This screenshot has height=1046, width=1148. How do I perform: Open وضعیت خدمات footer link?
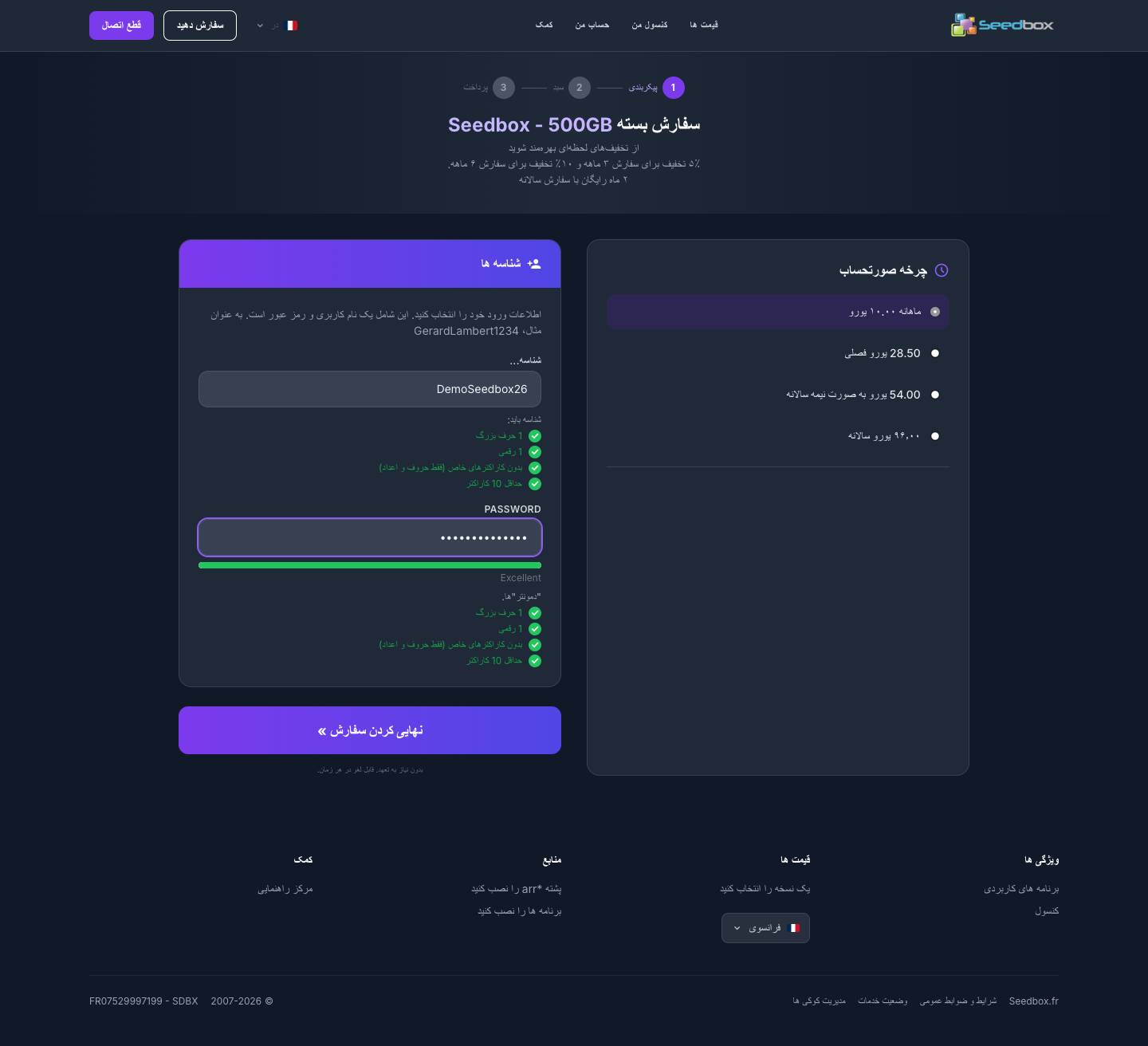click(883, 1001)
